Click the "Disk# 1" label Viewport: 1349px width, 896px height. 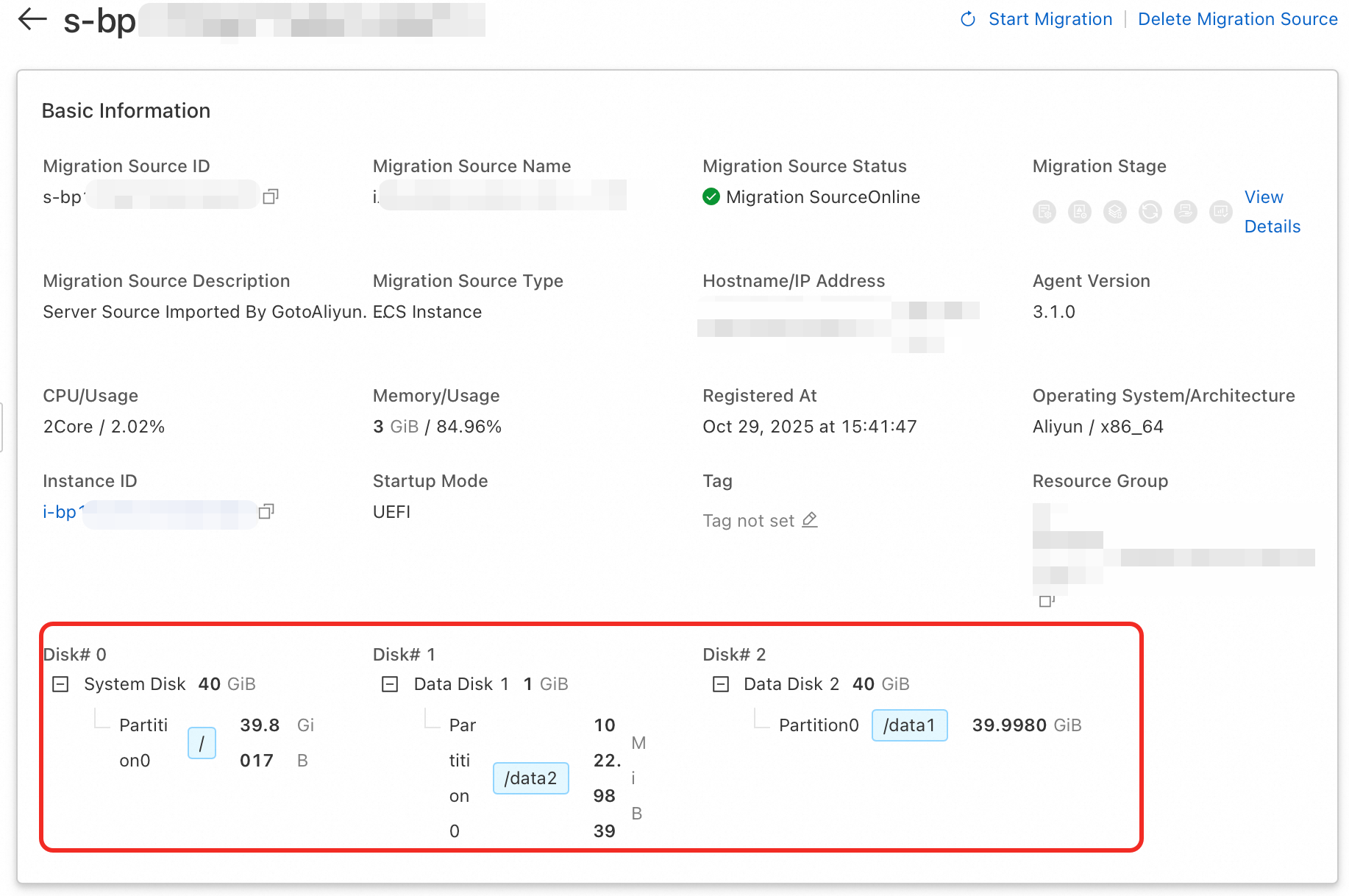pyautogui.click(x=404, y=655)
